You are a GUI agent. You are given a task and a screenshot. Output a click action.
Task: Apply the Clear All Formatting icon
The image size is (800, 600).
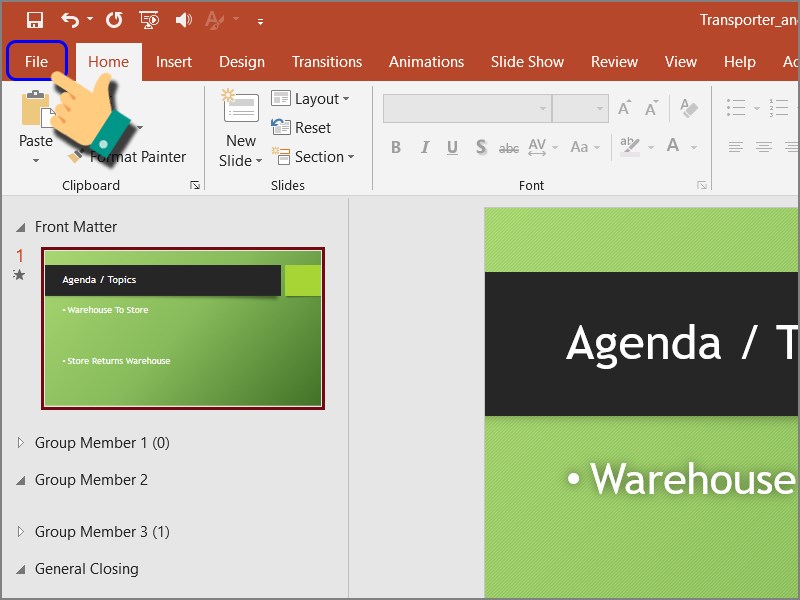pyautogui.click(x=690, y=108)
